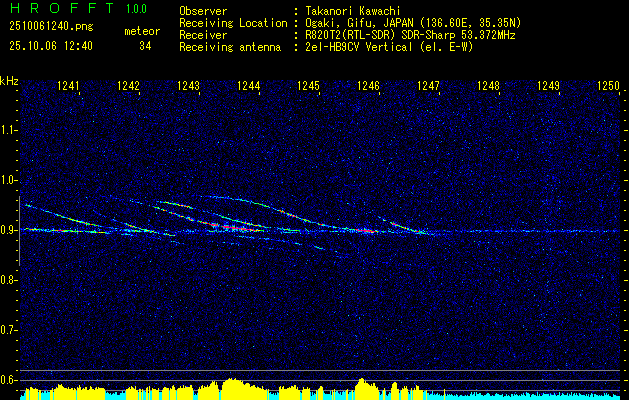Click frequency axis label 0.9
Viewport: 629px width, 400px height.
click(x=8, y=230)
